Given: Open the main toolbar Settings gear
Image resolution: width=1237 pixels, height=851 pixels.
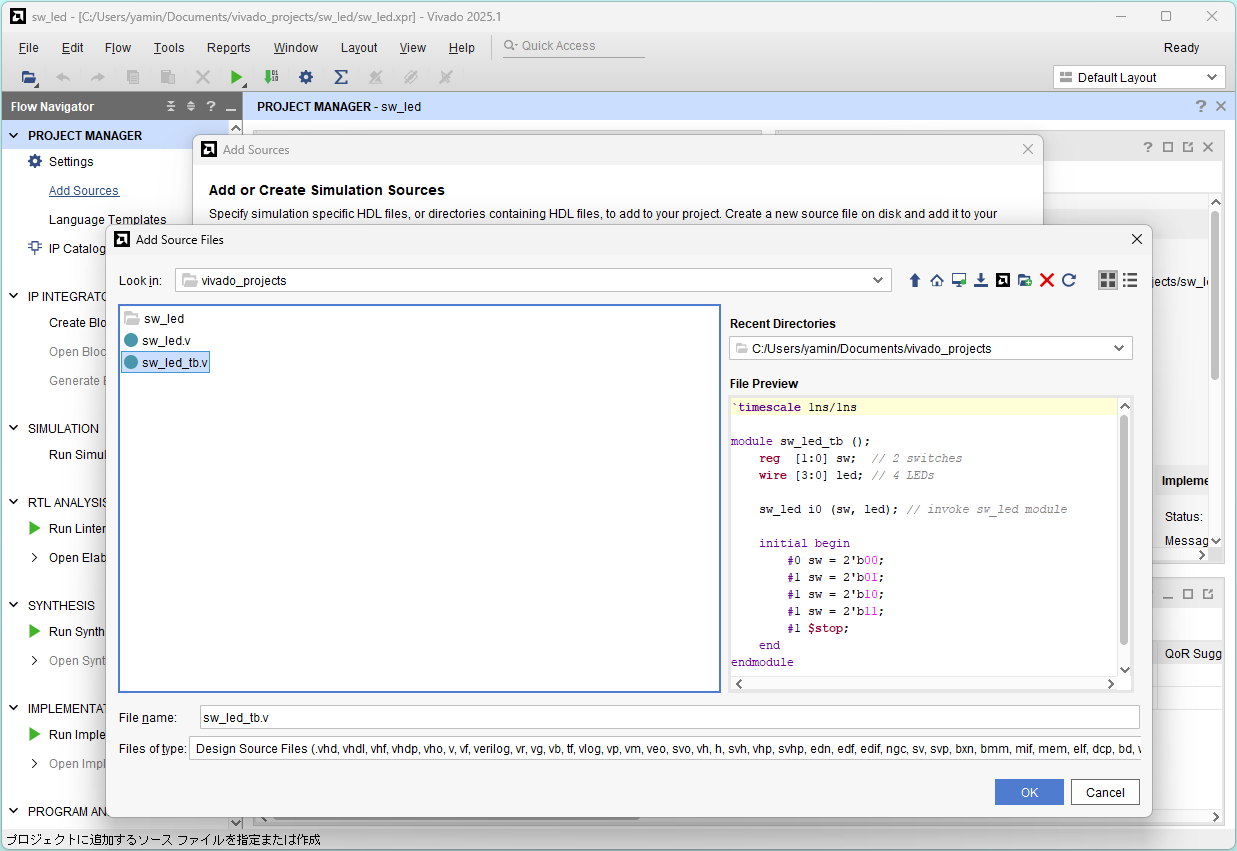Looking at the screenshot, I should (x=306, y=77).
